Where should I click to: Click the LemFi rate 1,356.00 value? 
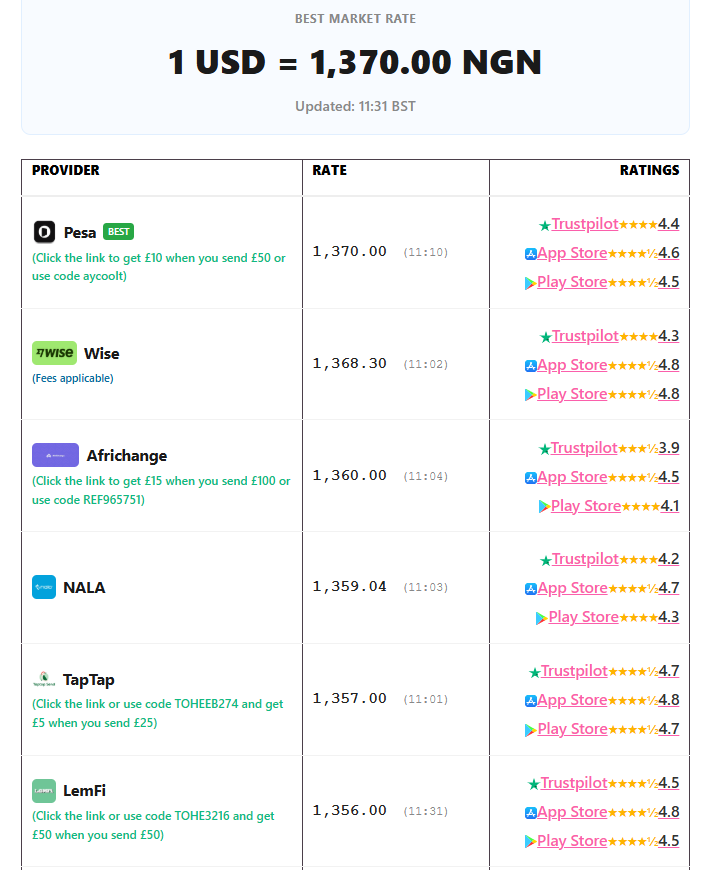(350, 811)
